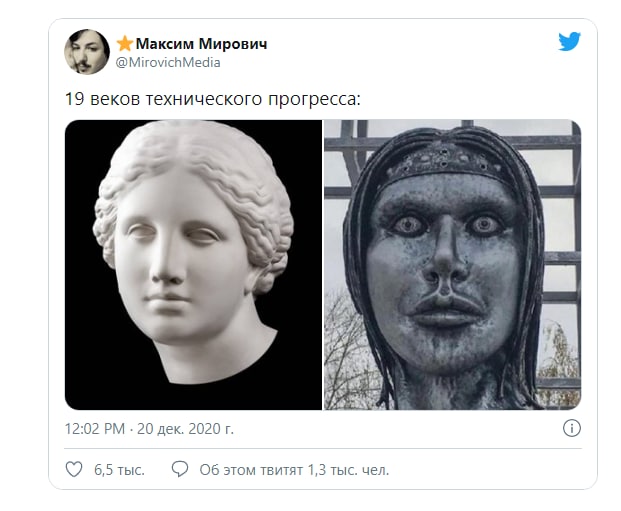Click the 20 дек. 2020 г. date
Screen dimensions: 621x511
185,429
